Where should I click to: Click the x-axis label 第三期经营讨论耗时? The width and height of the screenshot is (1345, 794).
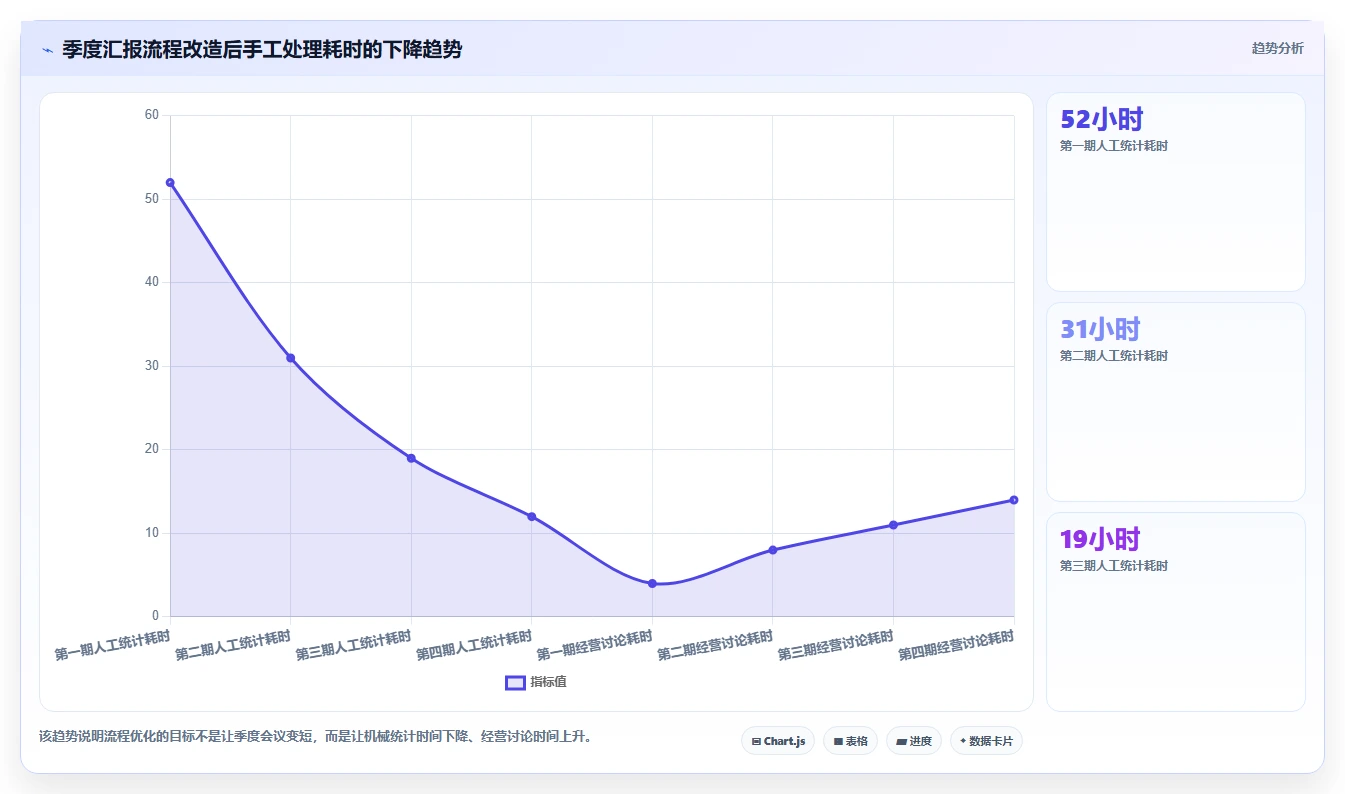[x=835, y=646]
